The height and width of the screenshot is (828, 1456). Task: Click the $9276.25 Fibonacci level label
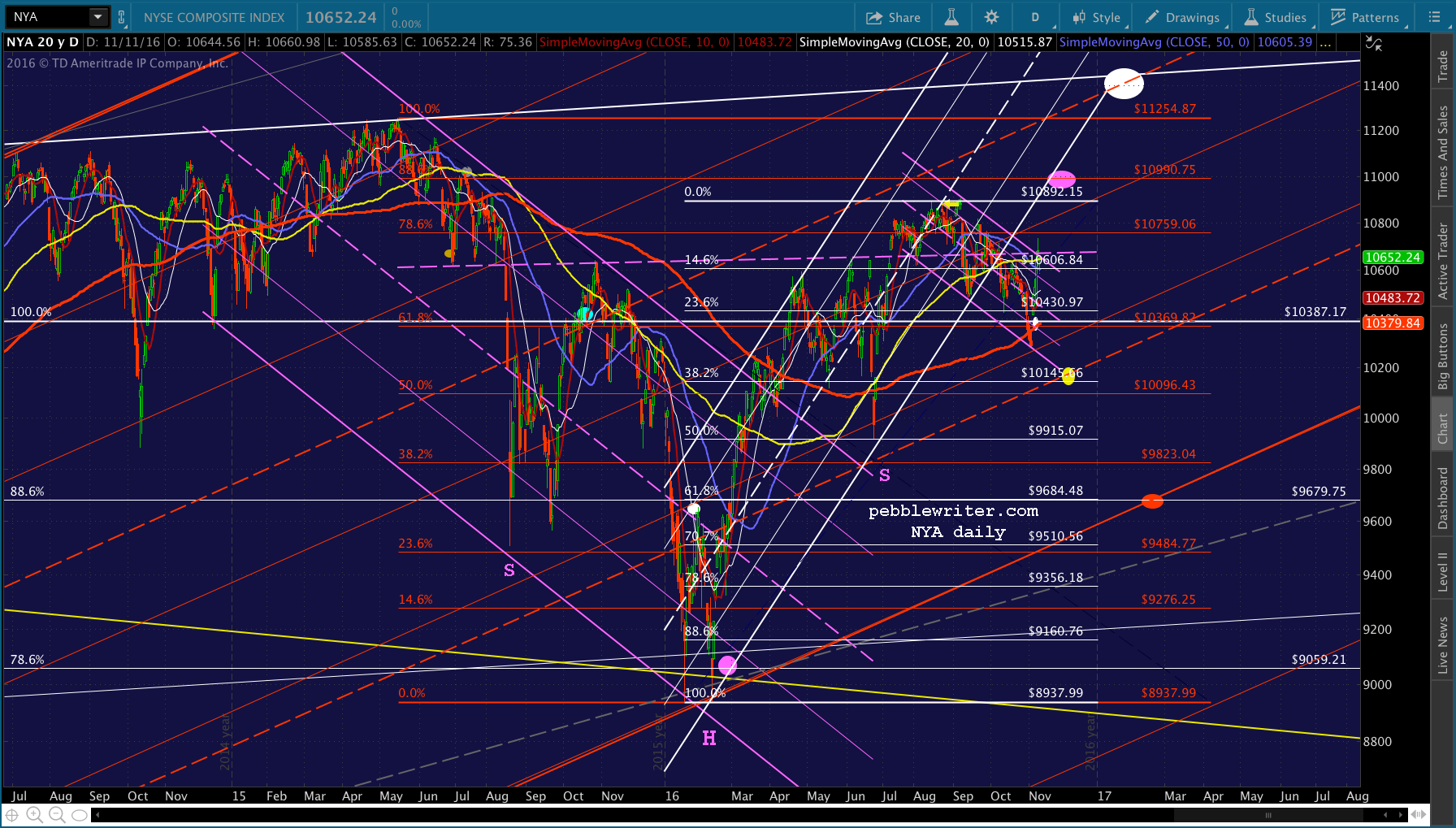point(1168,600)
